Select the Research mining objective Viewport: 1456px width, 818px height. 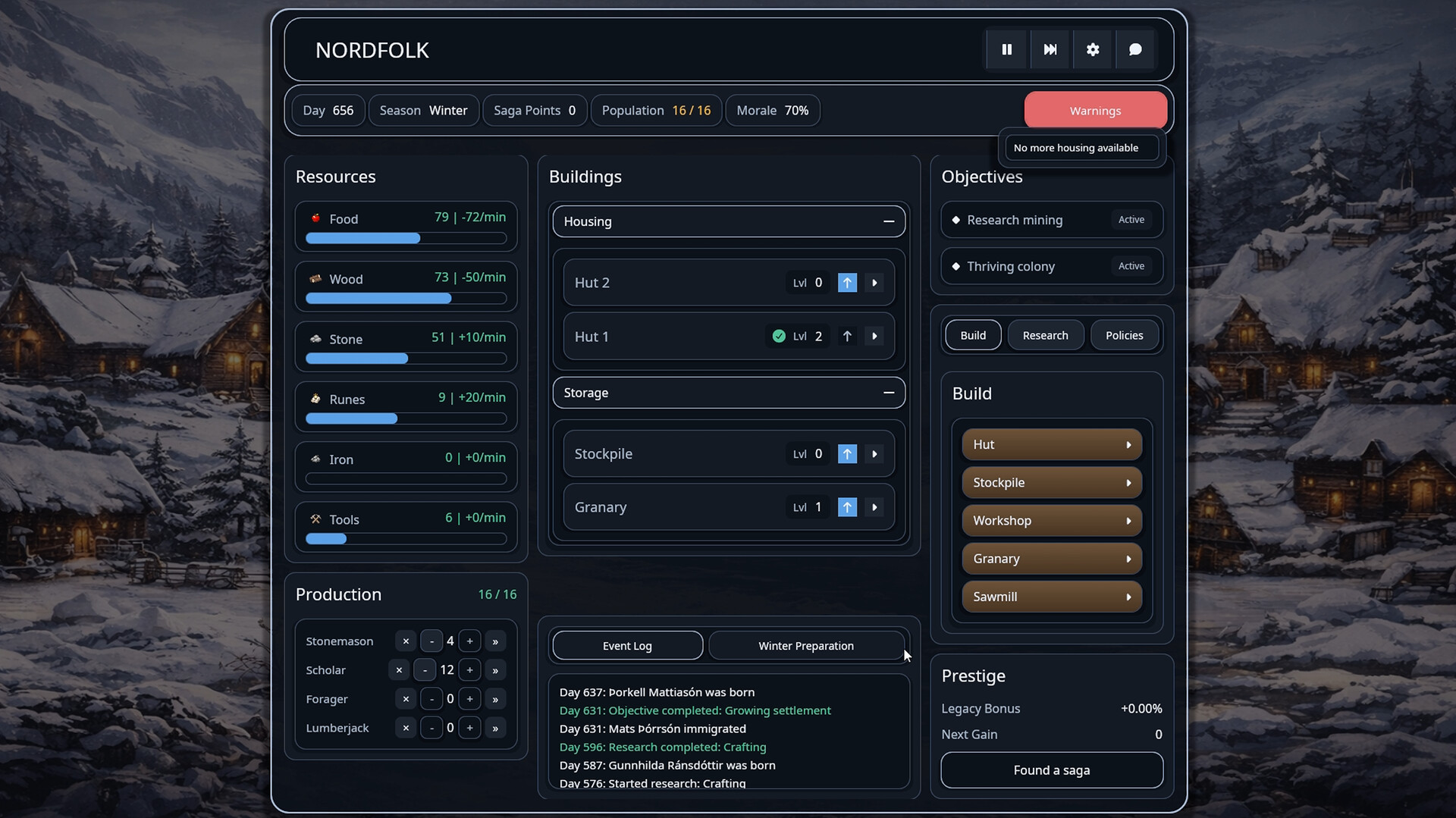1052,220
